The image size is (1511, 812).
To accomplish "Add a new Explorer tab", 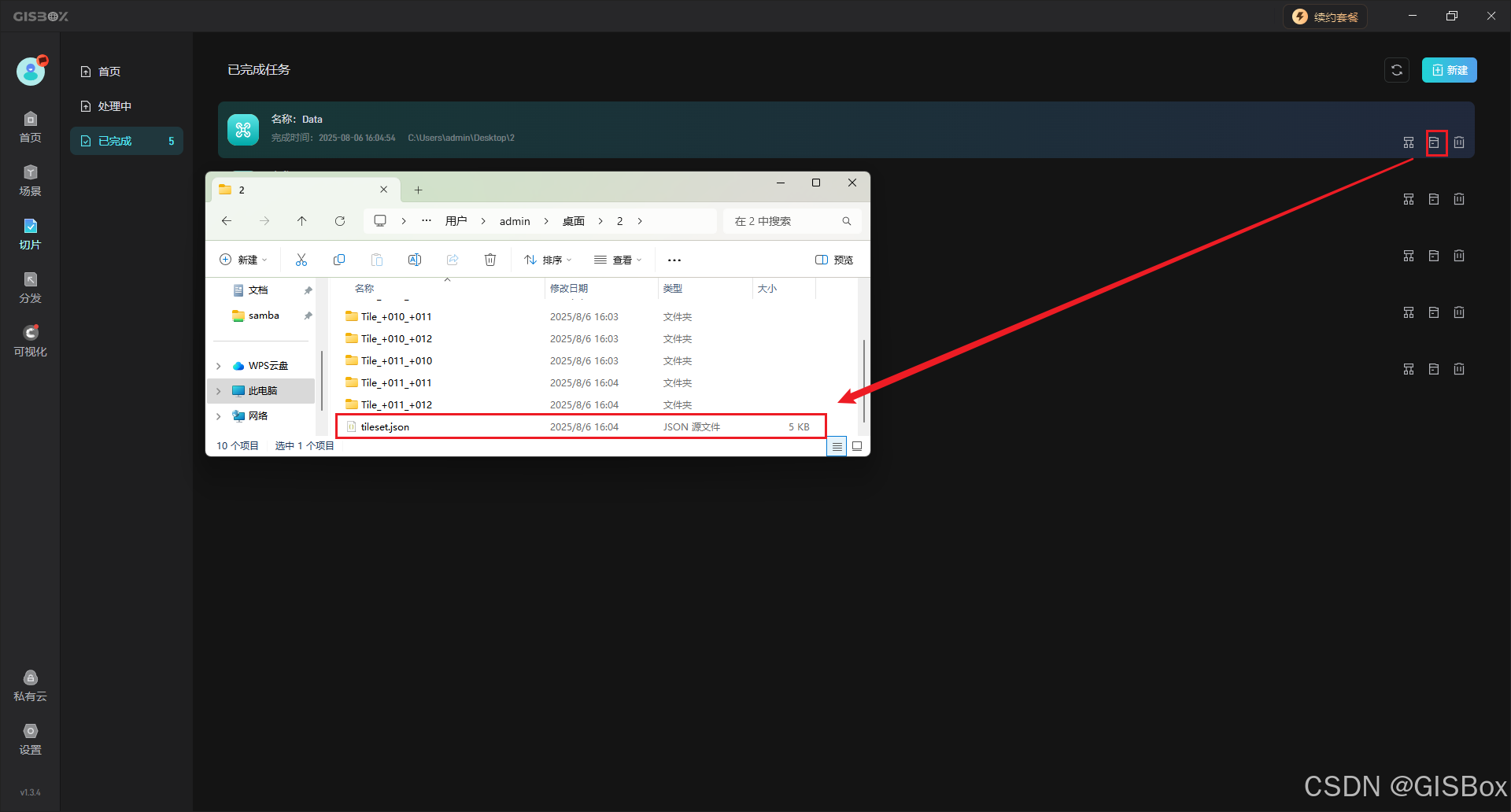I will pyautogui.click(x=418, y=190).
